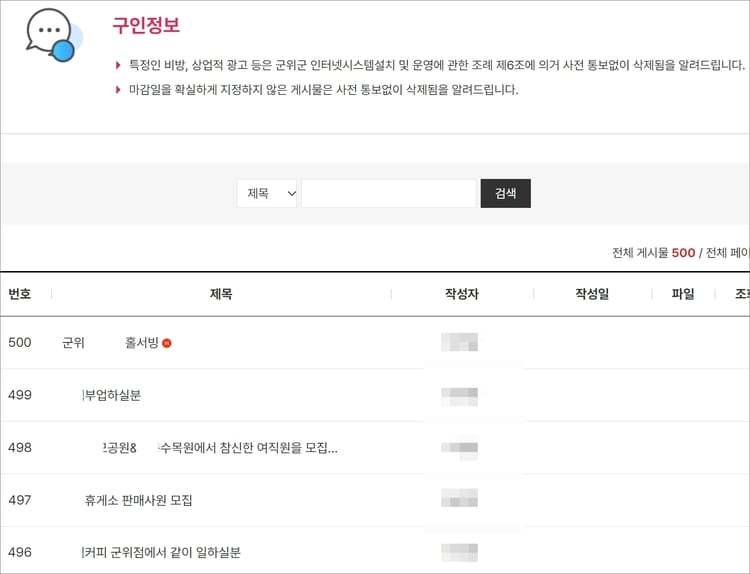The image size is (750, 574).
Task: Click the 작성자 column header
Action: click(462, 294)
